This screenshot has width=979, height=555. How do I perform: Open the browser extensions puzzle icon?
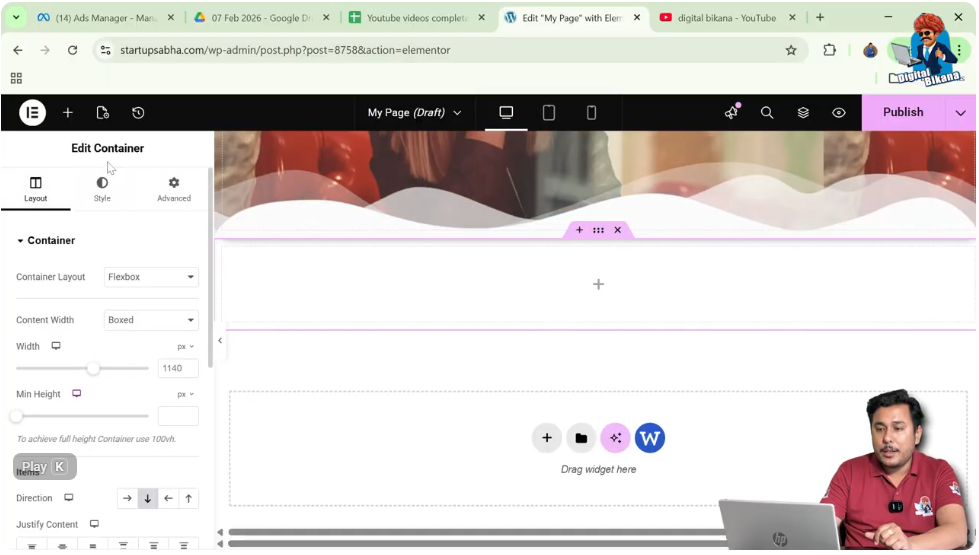click(829, 50)
